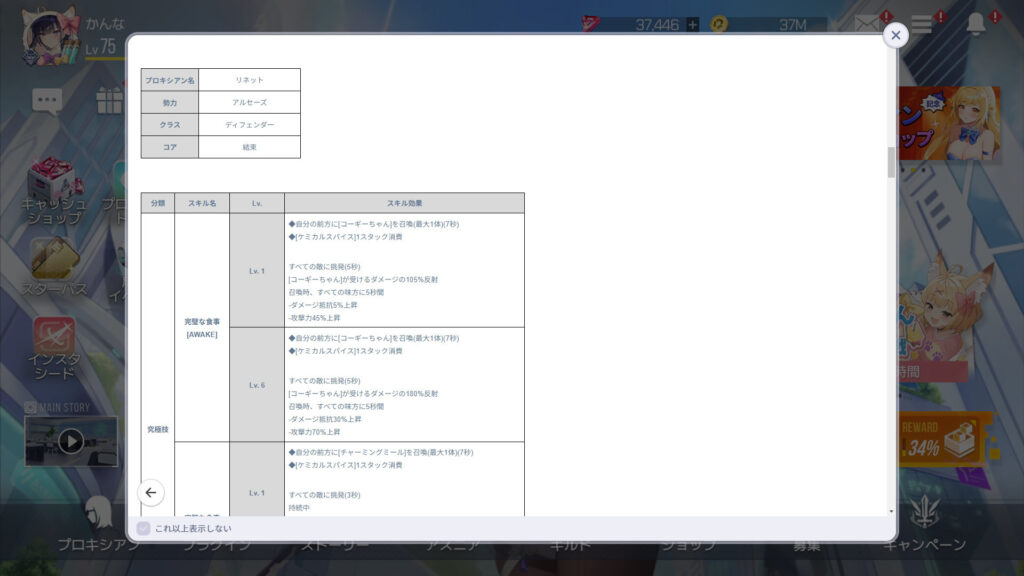Click the red gem currency icon
The image size is (1024, 576).
click(x=592, y=24)
